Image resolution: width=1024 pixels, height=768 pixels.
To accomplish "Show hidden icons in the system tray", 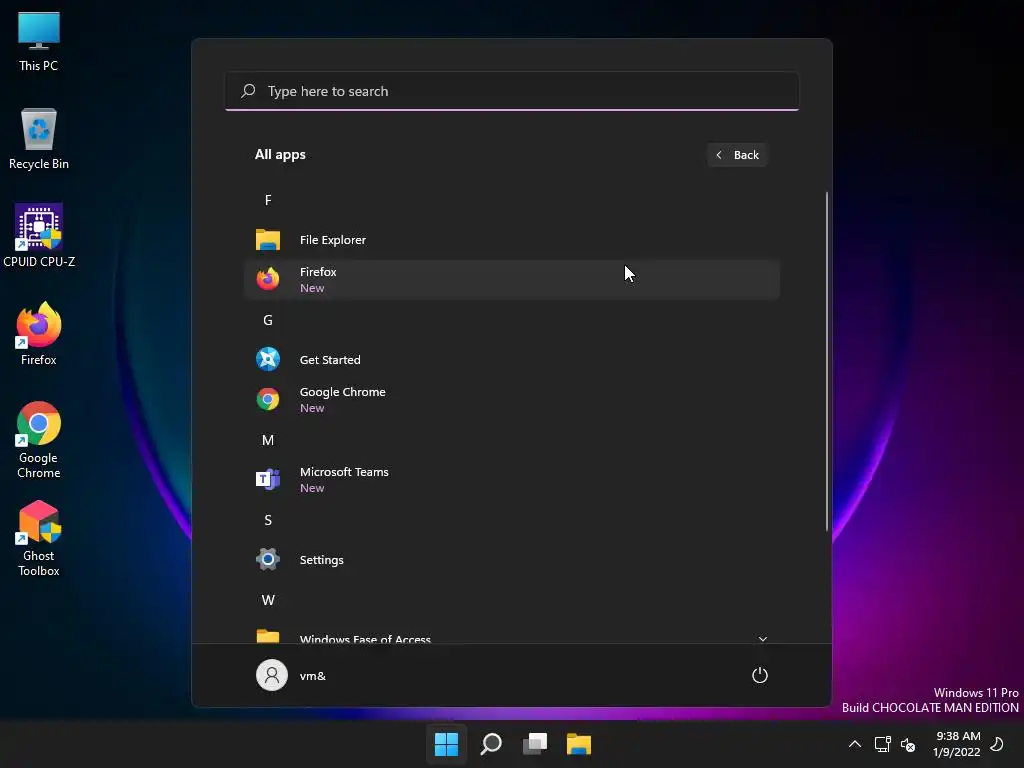I will (854, 744).
